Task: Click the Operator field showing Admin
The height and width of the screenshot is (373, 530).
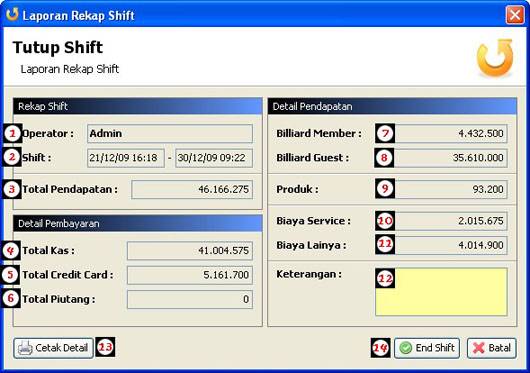Action: pyautogui.click(x=170, y=133)
